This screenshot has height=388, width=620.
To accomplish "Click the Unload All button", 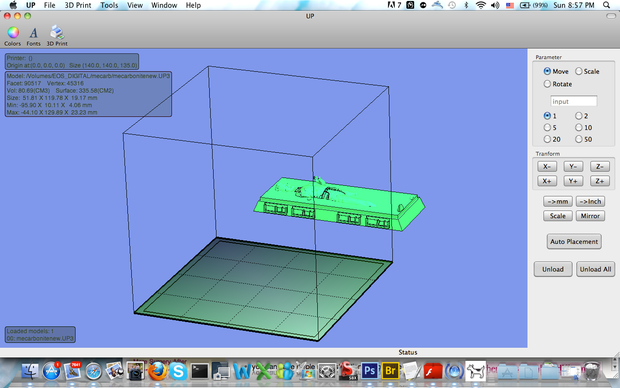I will click(595, 269).
